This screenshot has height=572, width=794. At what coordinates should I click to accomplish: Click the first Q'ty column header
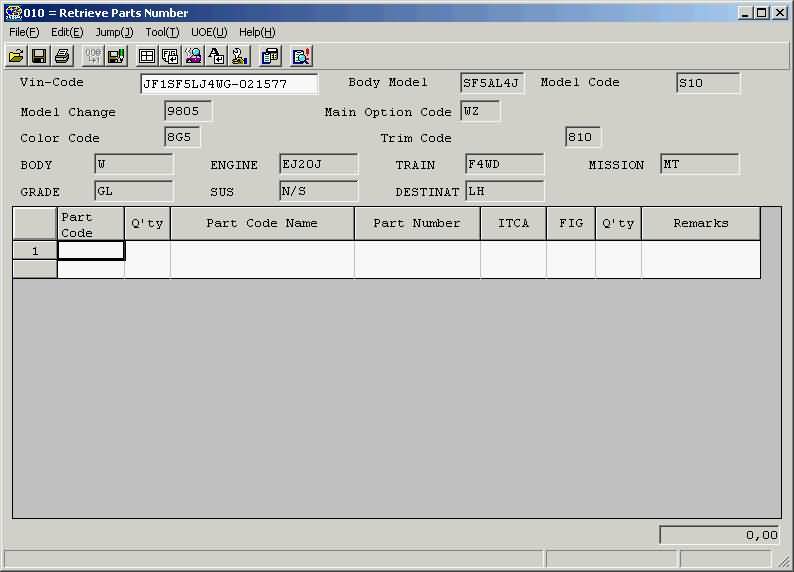tap(147, 224)
